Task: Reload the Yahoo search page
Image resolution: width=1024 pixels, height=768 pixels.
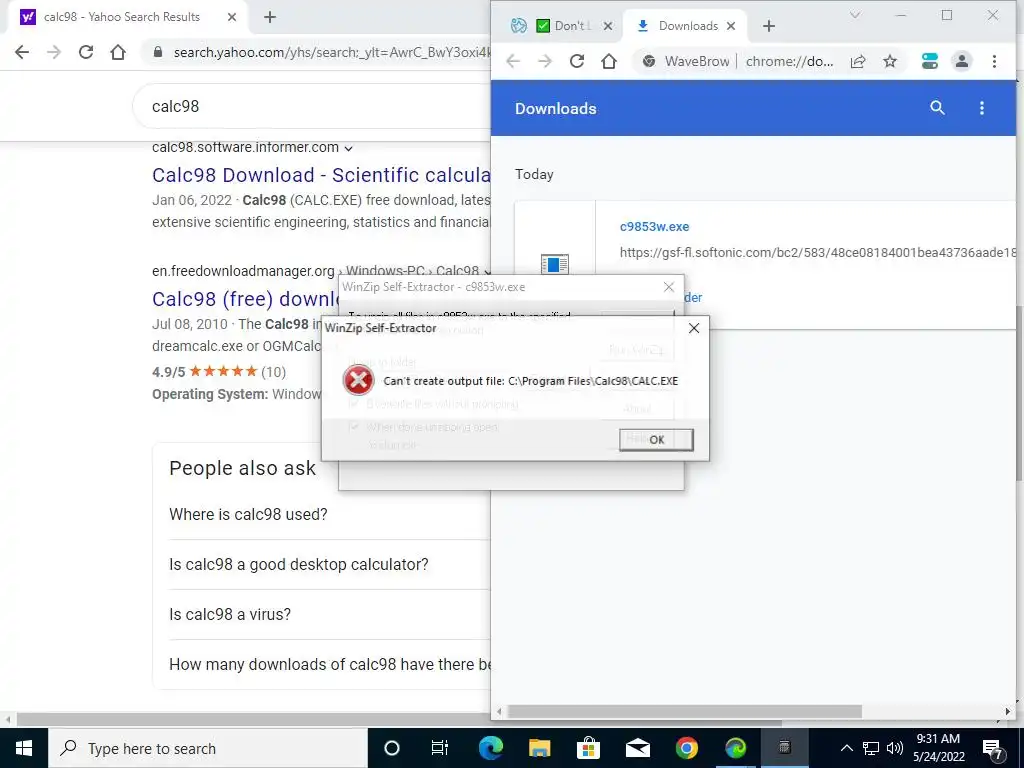Action: pos(86,52)
